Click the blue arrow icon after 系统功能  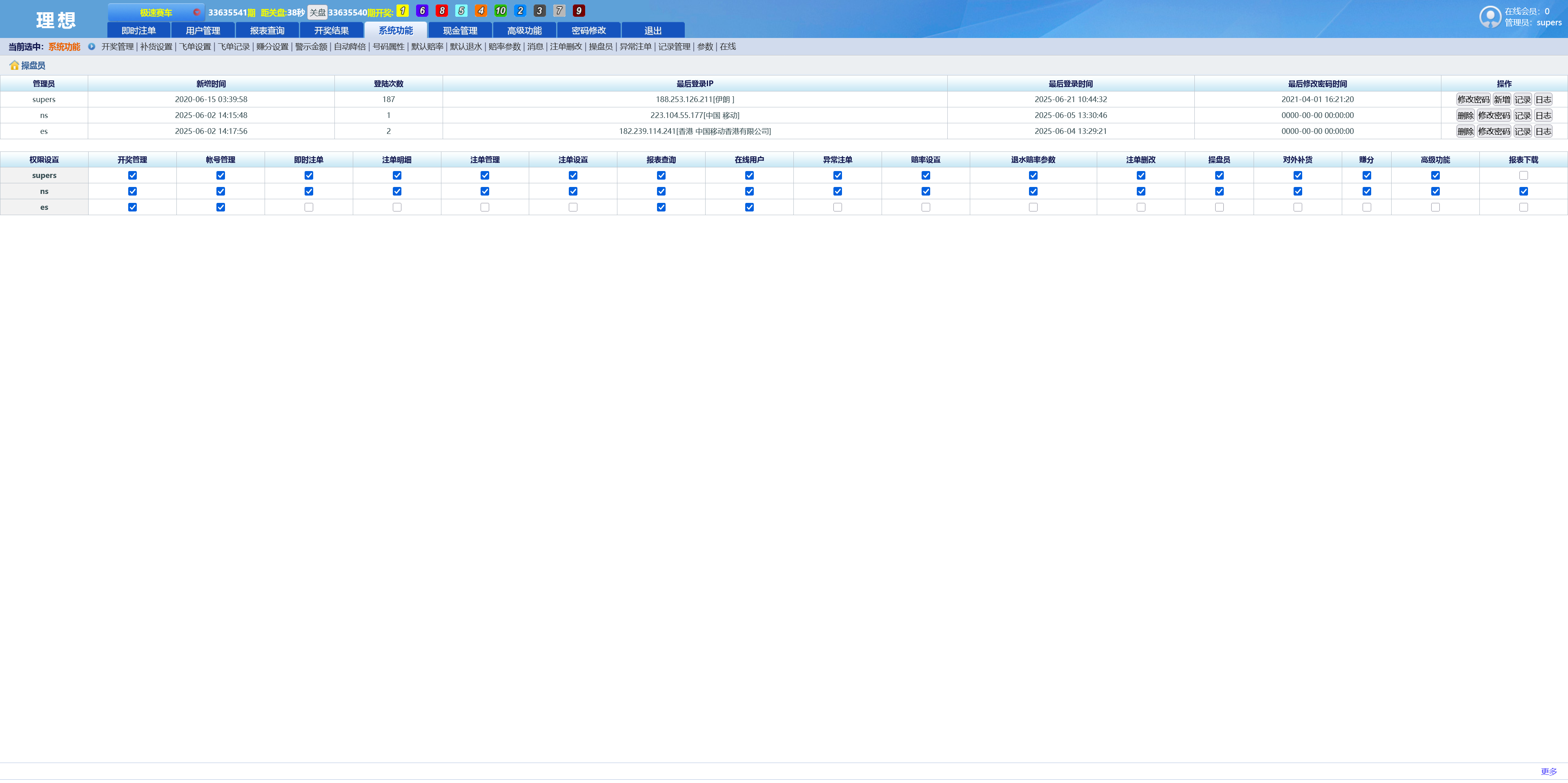(x=91, y=46)
